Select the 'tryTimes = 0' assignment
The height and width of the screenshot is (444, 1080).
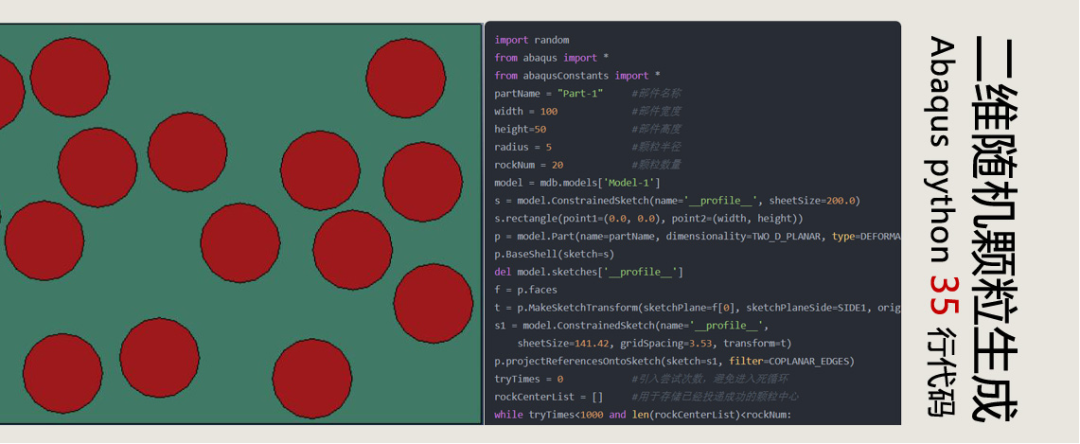coord(528,379)
